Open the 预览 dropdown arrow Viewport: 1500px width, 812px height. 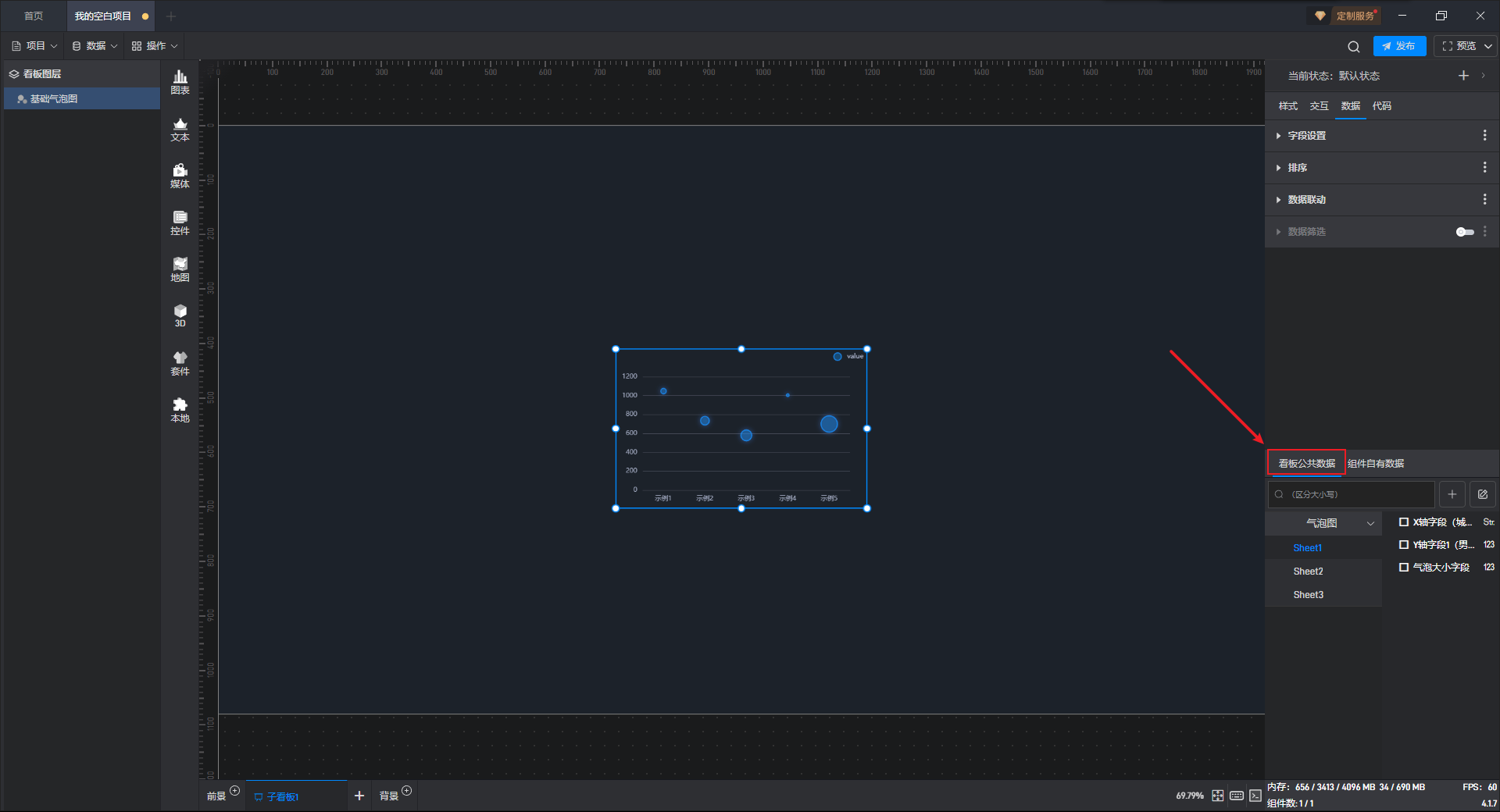click(1488, 46)
